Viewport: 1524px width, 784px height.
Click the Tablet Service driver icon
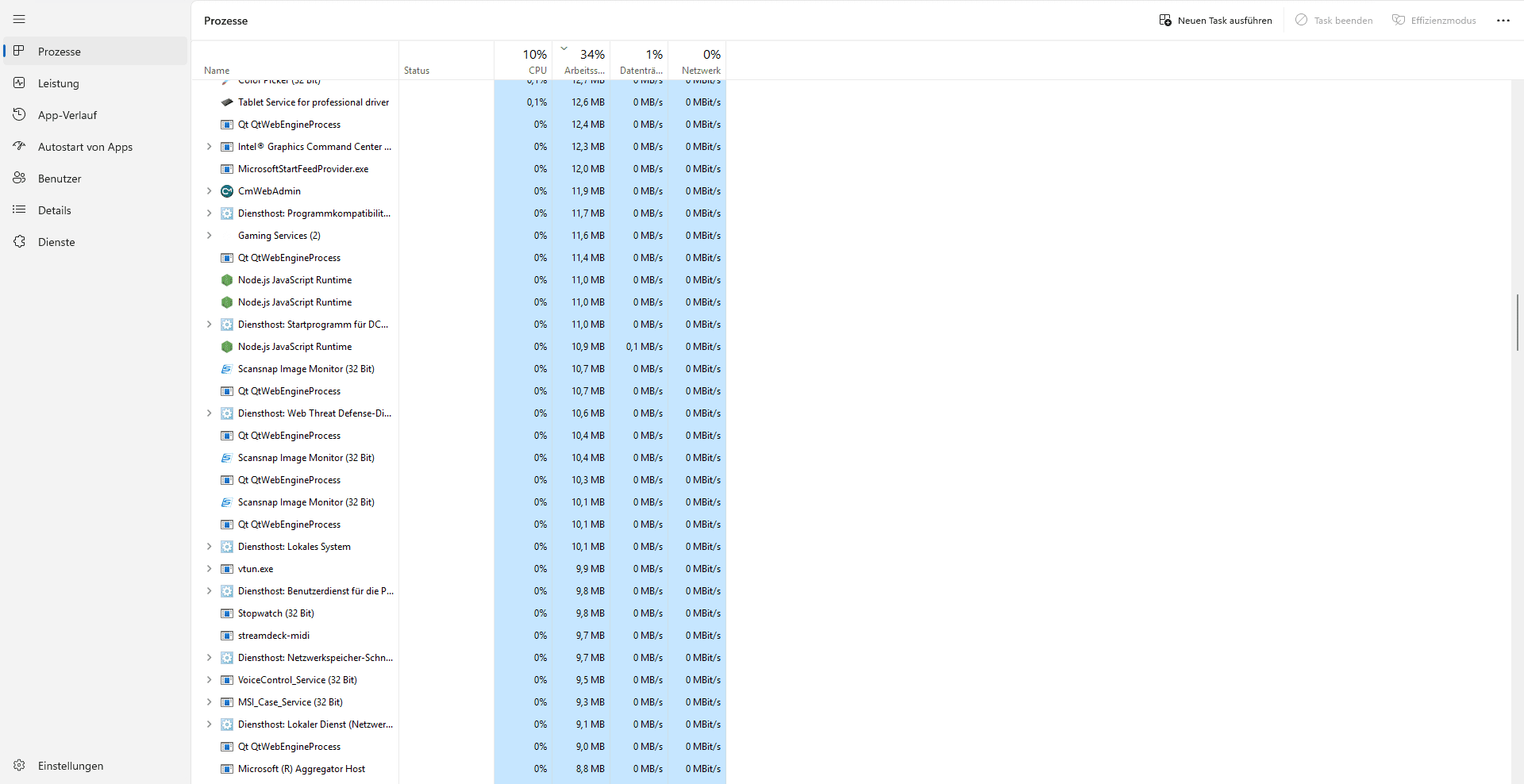coord(227,102)
